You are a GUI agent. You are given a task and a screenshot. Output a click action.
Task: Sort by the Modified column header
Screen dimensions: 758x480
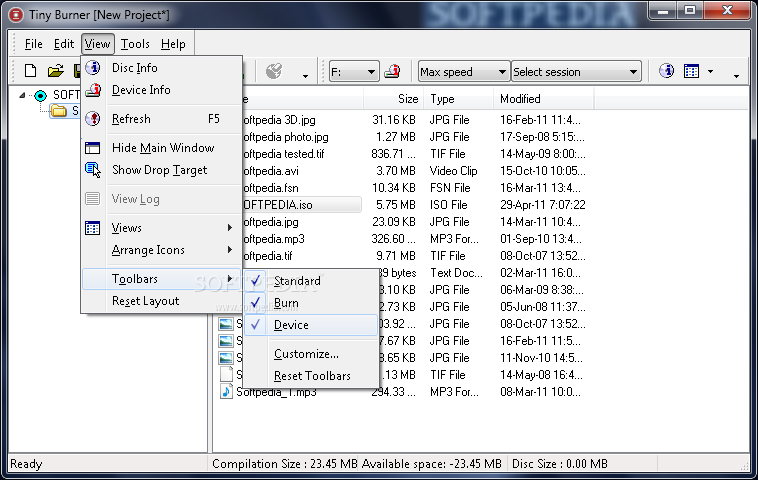click(544, 99)
